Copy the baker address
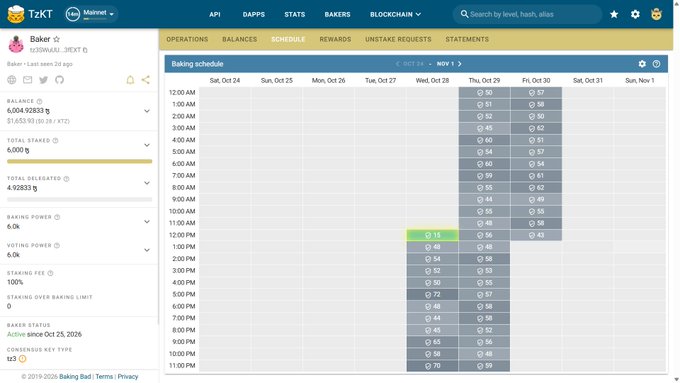The height and width of the screenshot is (383, 680). (85, 50)
